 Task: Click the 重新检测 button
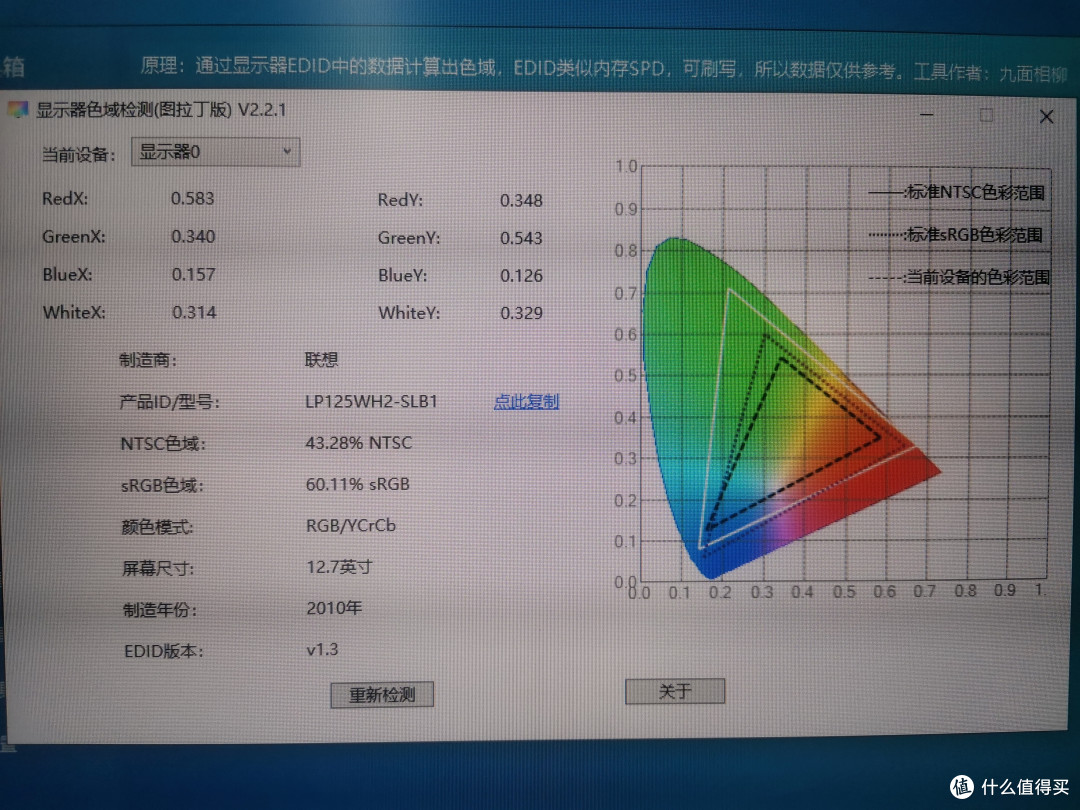pyautogui.click(x=382, y=694)
